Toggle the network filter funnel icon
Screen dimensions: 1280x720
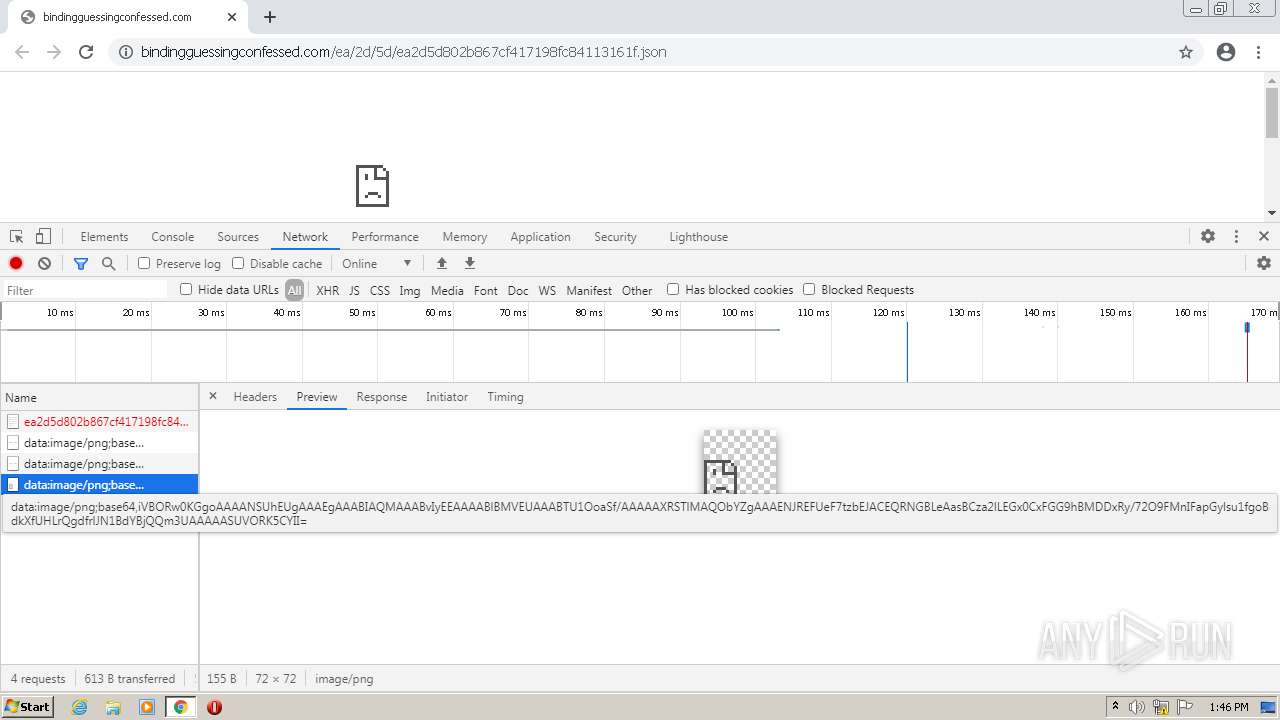click(x=81, y=264)
